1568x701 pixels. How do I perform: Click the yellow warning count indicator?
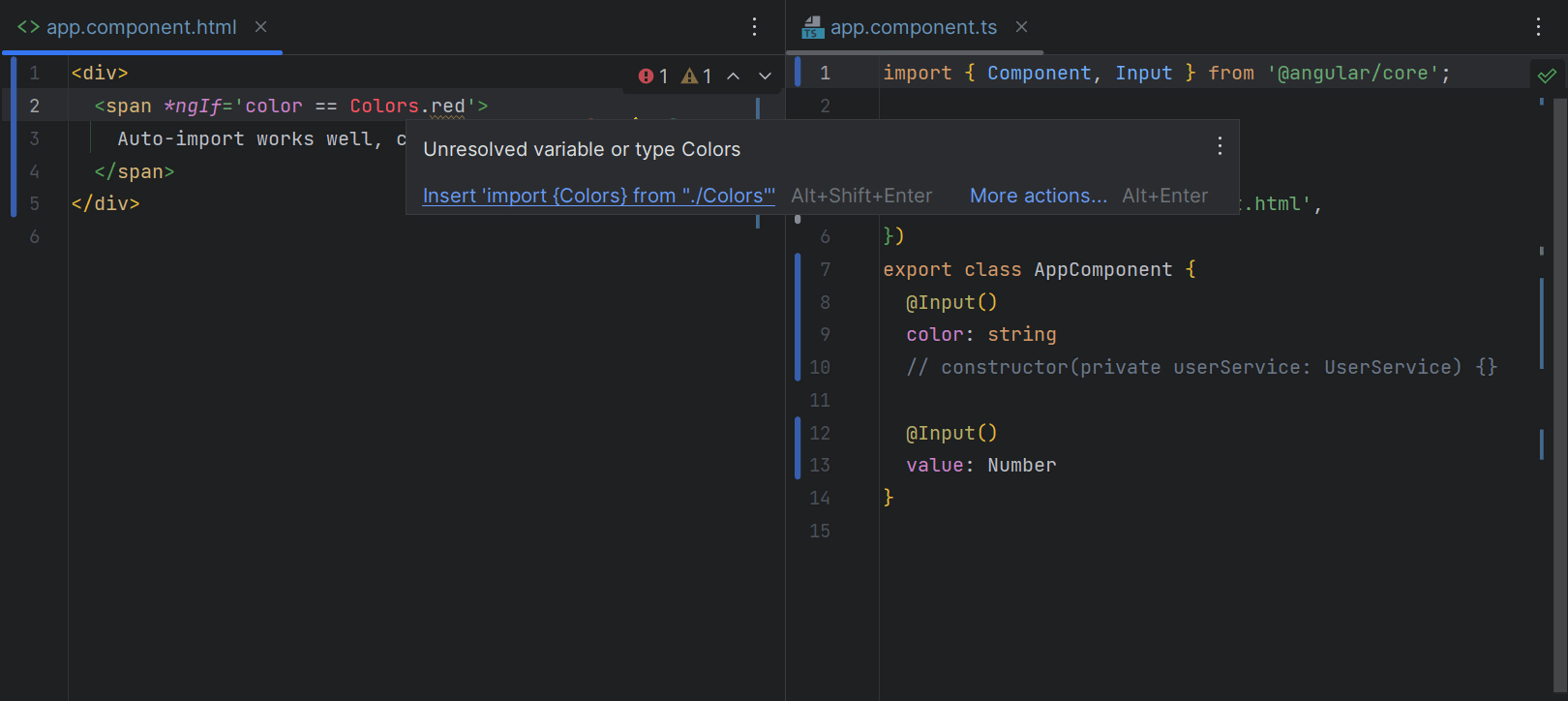point(697,76)
